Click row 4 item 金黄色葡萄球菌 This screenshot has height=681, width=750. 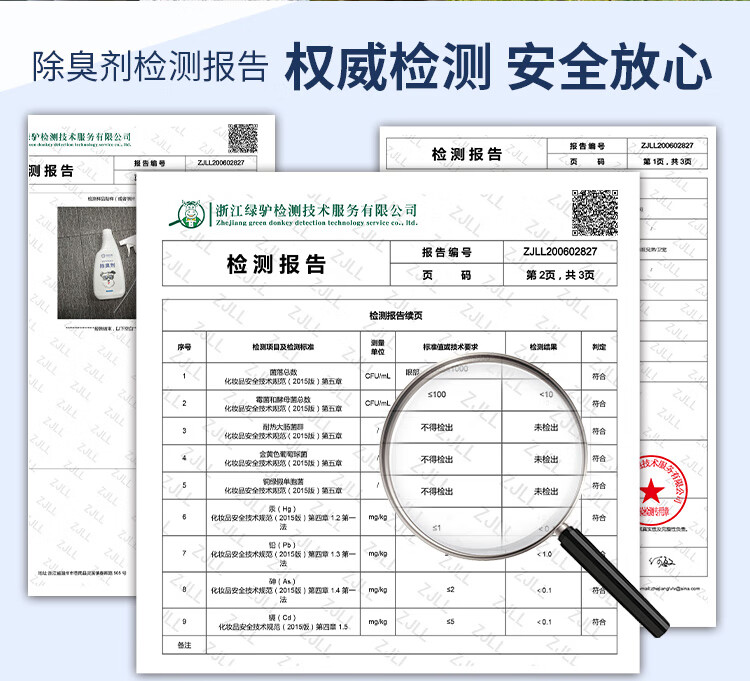pyautogui.click(x=283, y=454)
